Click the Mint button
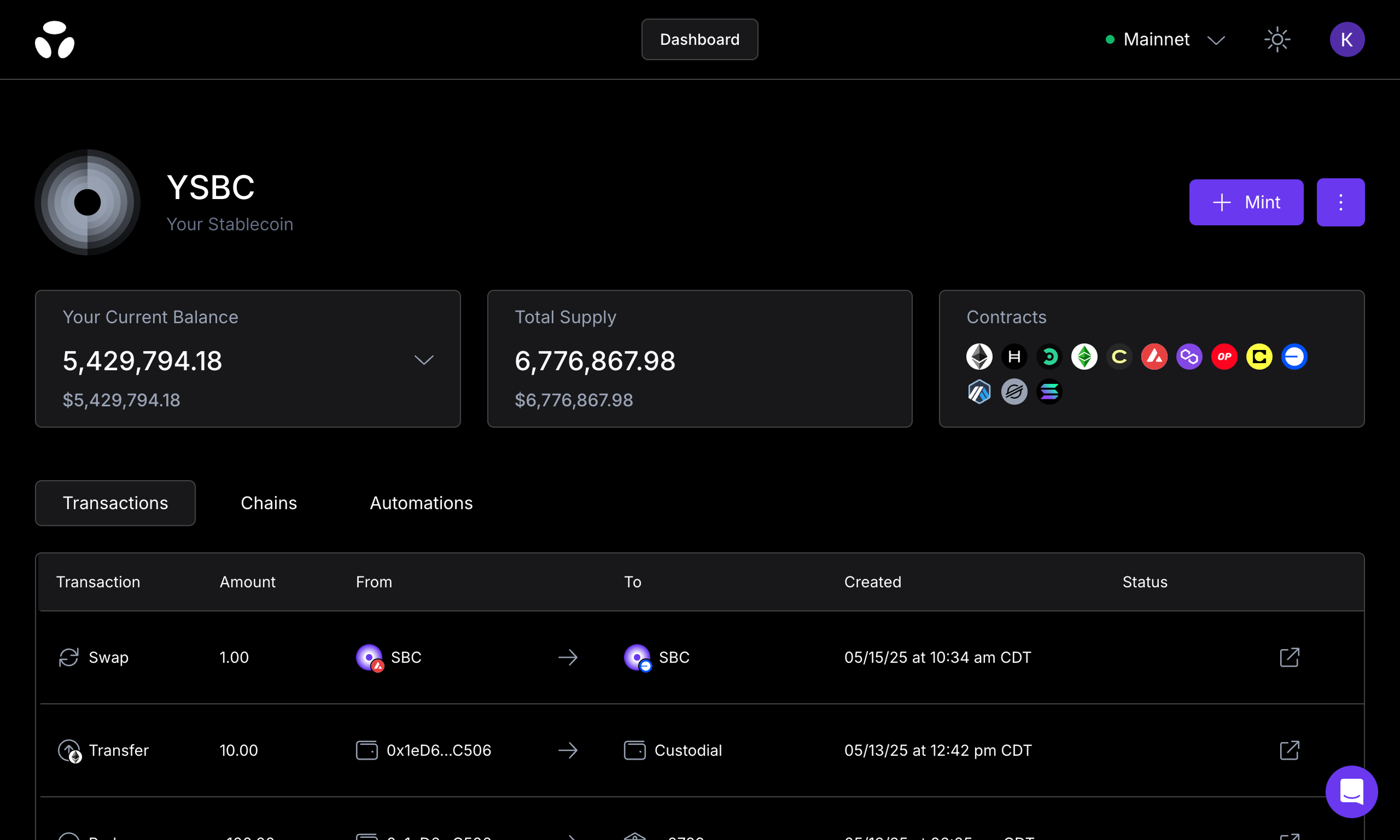1400x840 pixels. pyautogui.click(x=1246, y=202)
